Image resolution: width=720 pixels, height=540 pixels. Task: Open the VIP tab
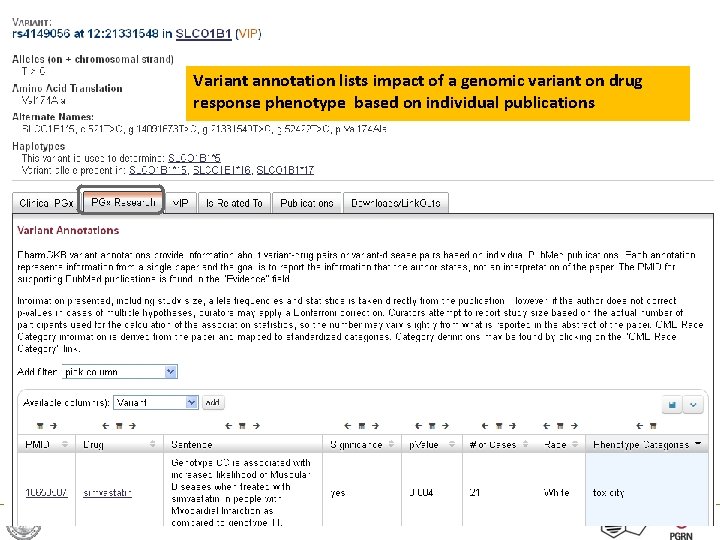coord(180,203)
